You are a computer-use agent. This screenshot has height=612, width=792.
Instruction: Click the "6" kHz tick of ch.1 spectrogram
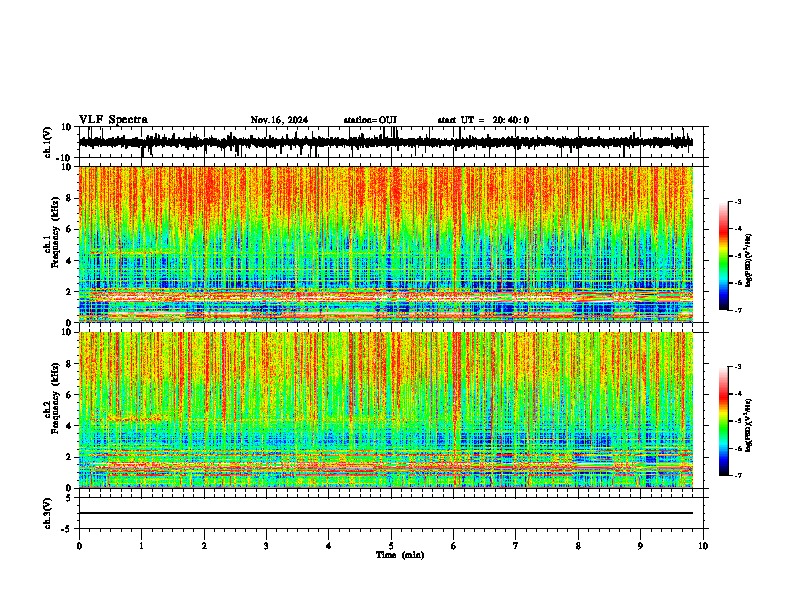[70, 229]
